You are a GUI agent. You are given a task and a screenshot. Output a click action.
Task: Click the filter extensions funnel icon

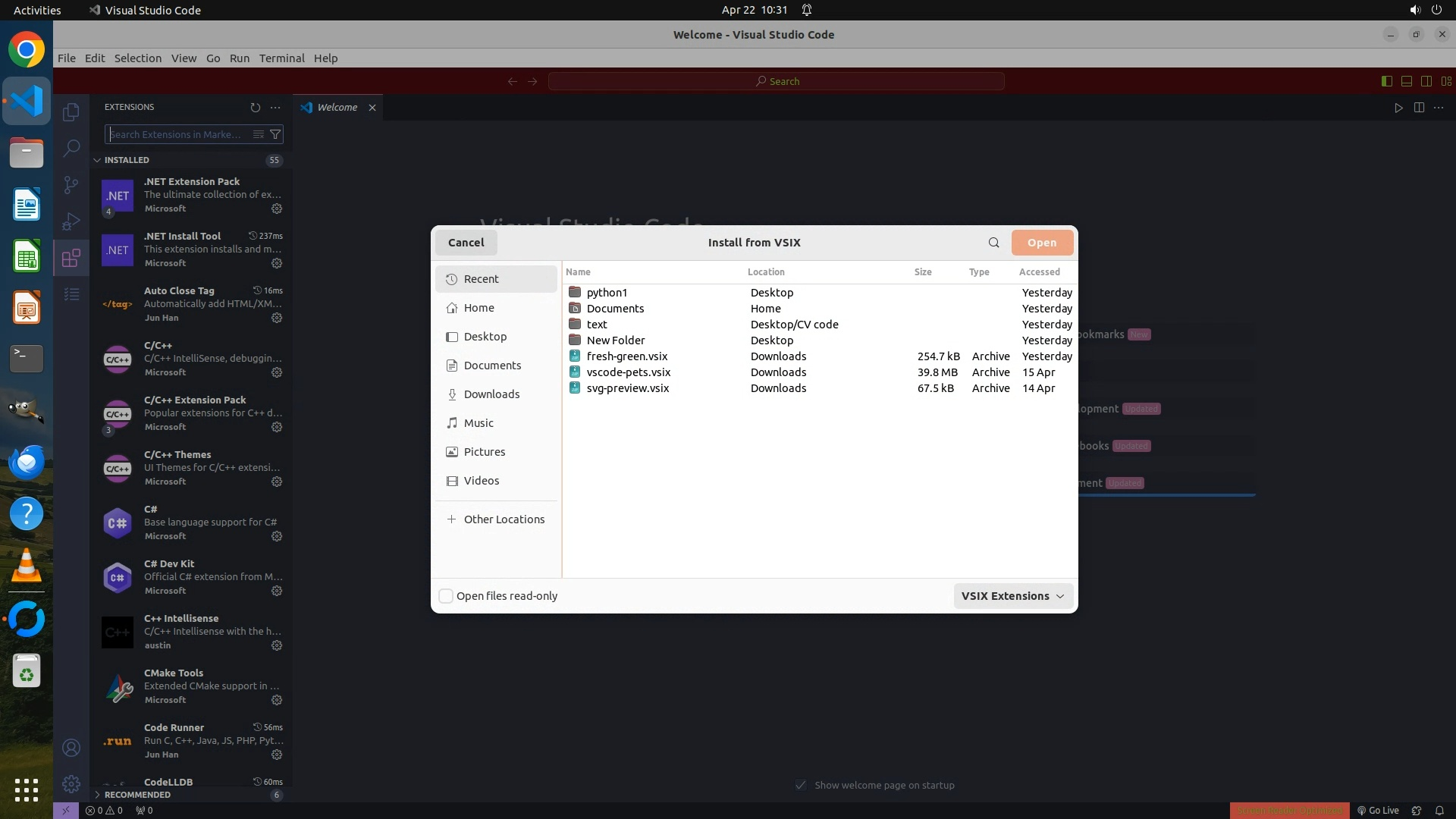(276, 135)
